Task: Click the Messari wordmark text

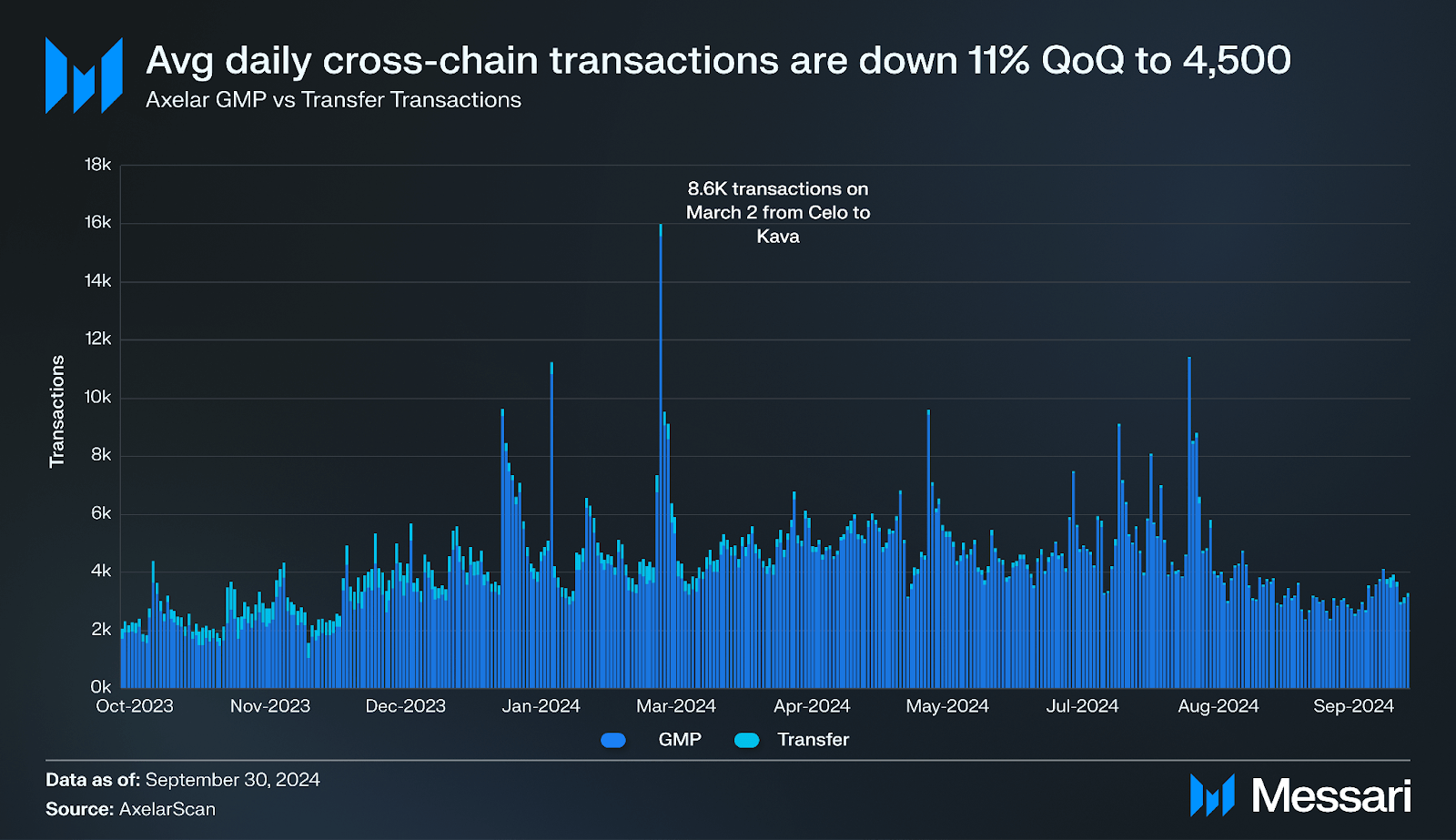Action: point(1330,796)
